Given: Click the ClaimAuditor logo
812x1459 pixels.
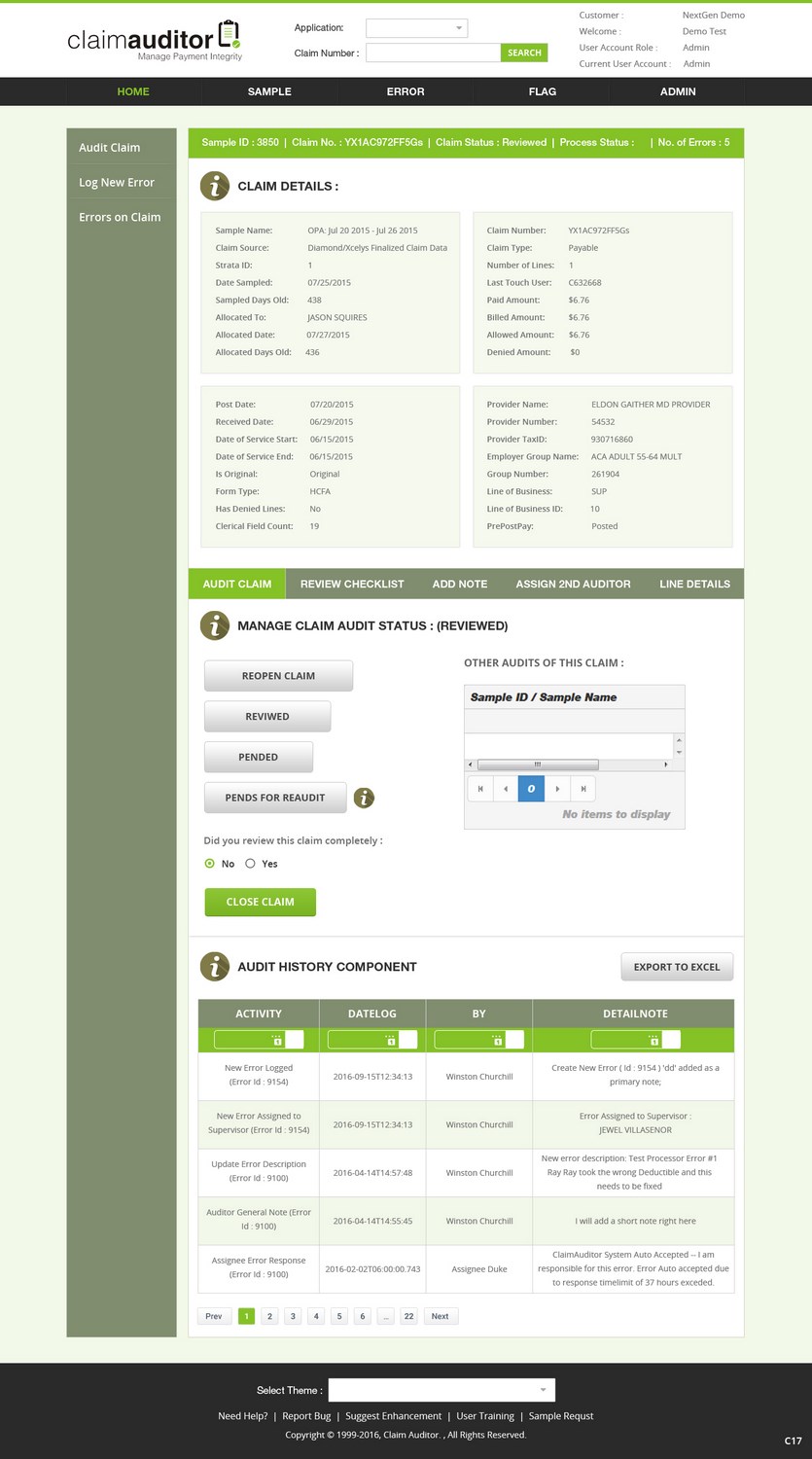Looking at the screenshot, I should point(155,41).
